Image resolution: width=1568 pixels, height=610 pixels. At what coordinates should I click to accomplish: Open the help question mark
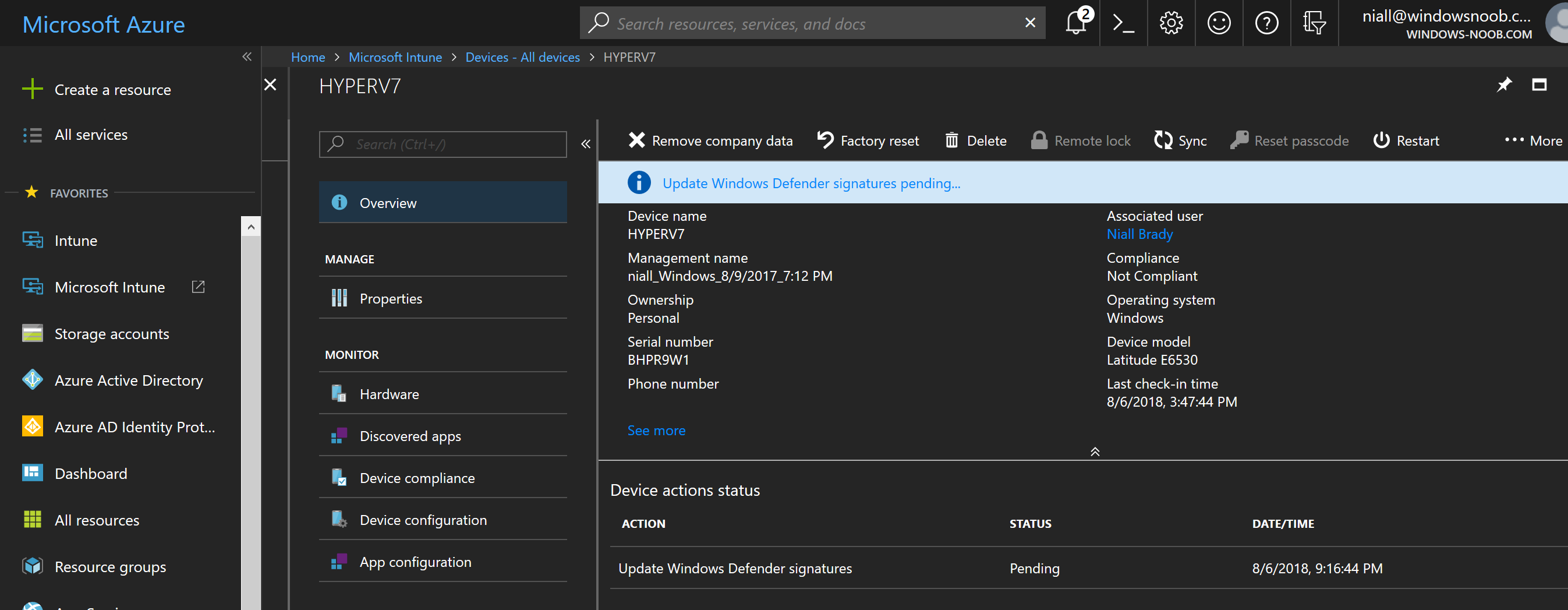[1267, 23]
